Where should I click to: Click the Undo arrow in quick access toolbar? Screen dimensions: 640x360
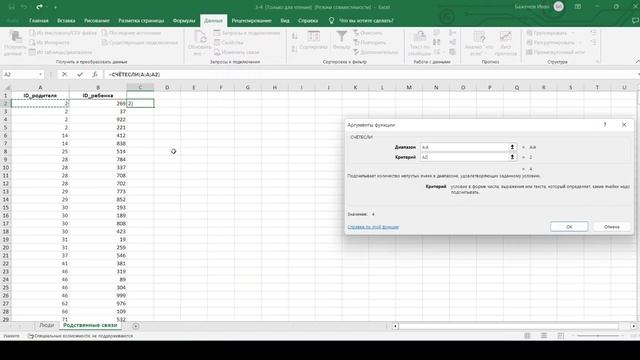click(24, 7)
